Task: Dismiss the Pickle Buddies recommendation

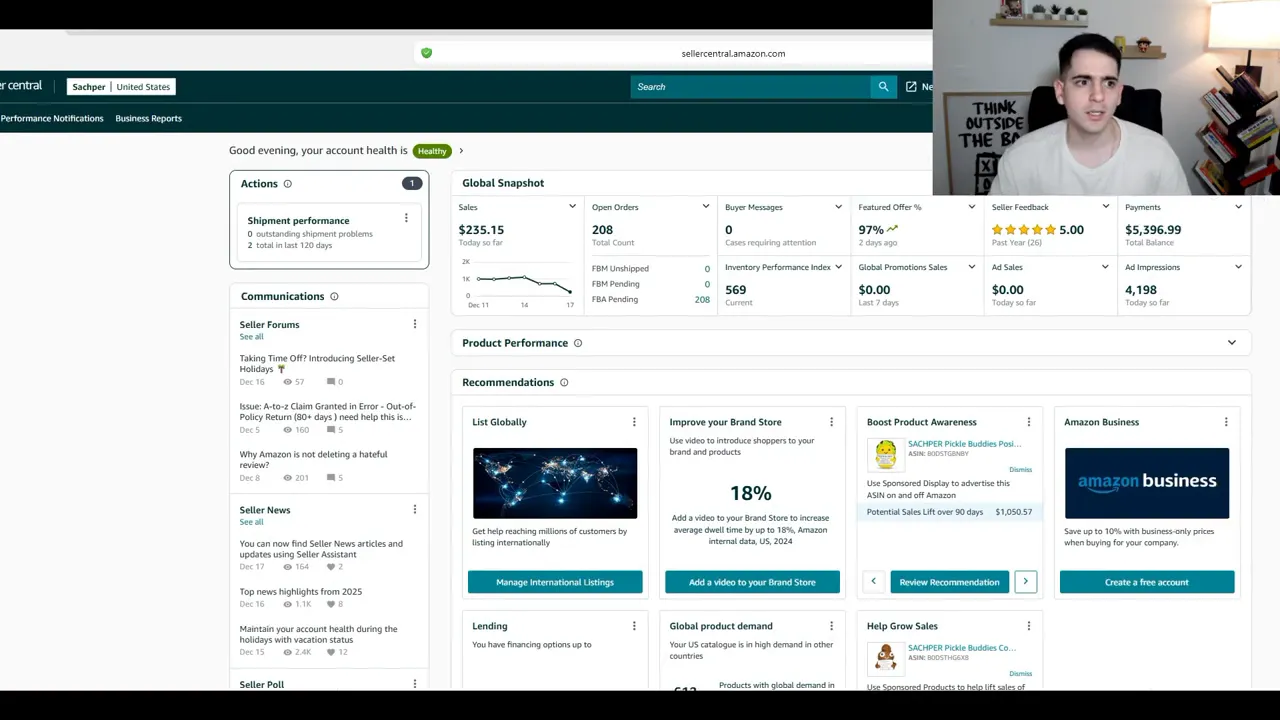Action: coord(1020,469)
